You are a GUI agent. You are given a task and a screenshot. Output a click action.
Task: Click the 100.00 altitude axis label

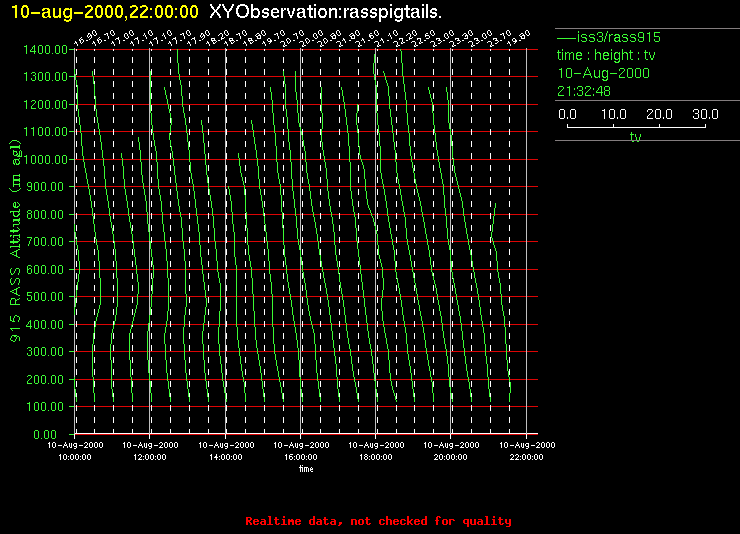pyautogui.click(x=46, y=407)
